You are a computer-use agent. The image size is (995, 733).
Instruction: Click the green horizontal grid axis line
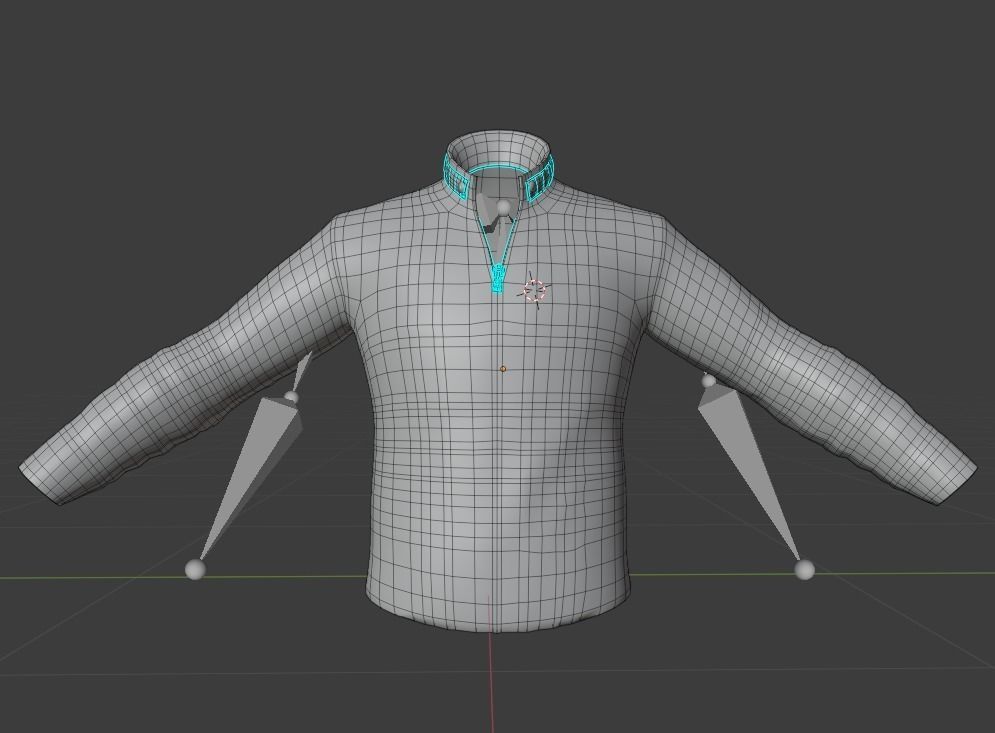click(900, 574)
